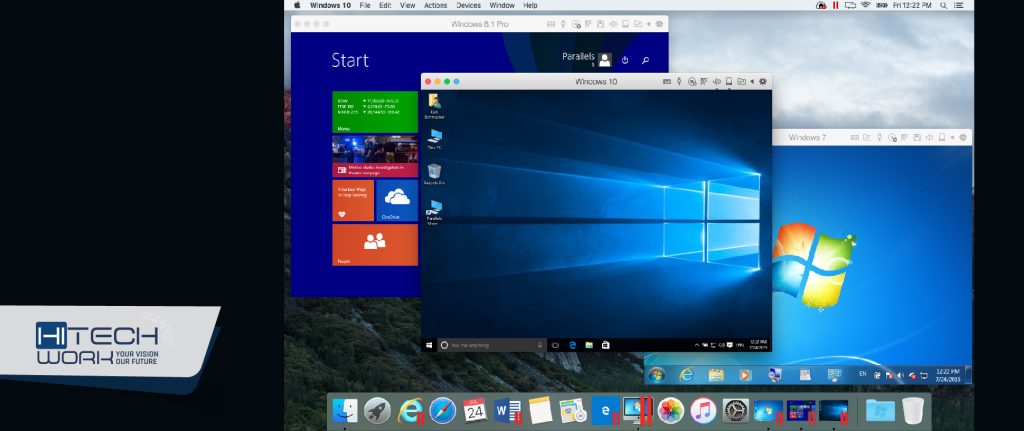
Task: Click Windows 10 Start button
Action: [429, 345]
